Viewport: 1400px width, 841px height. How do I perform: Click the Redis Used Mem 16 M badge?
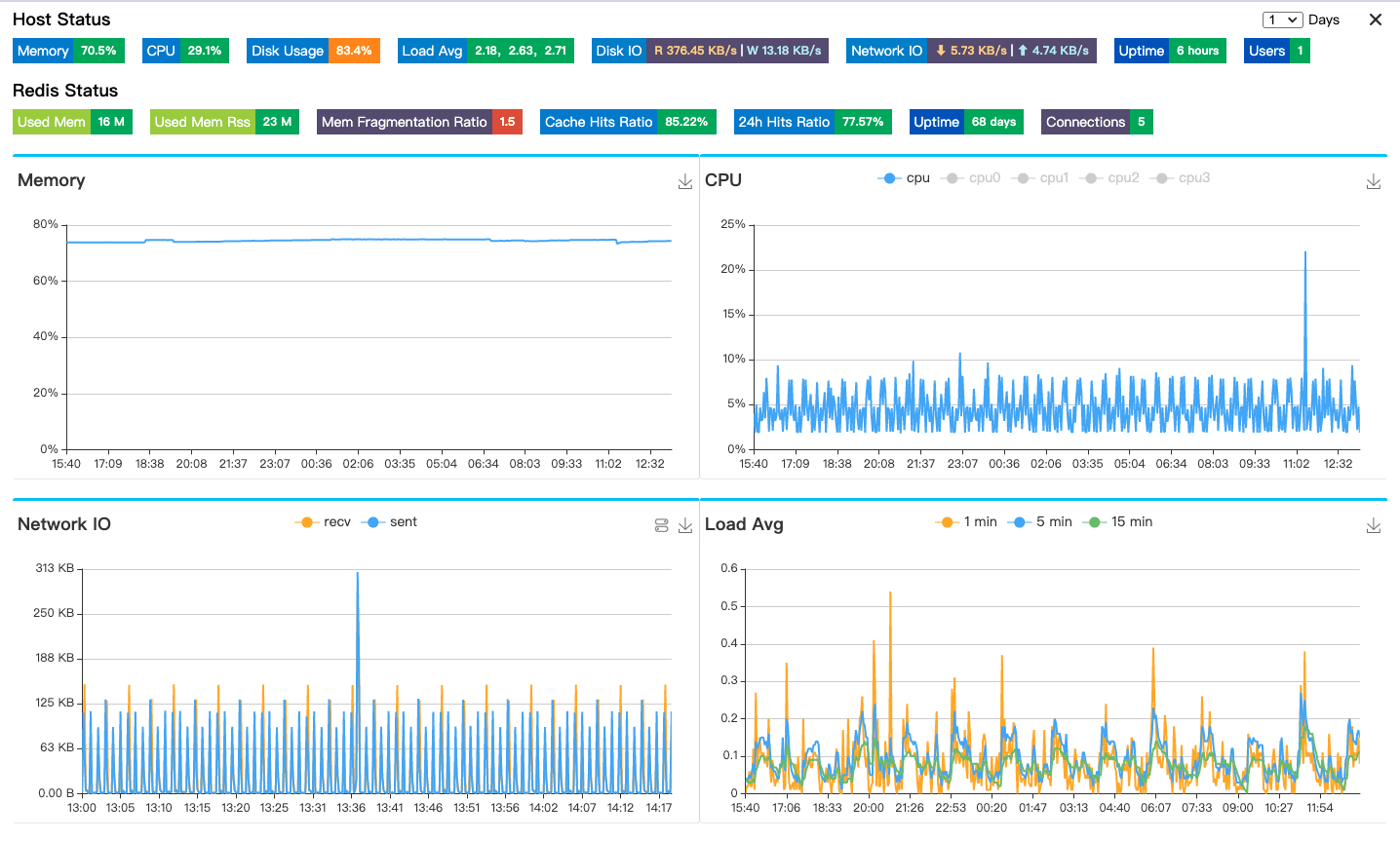[x=73, y=122]
